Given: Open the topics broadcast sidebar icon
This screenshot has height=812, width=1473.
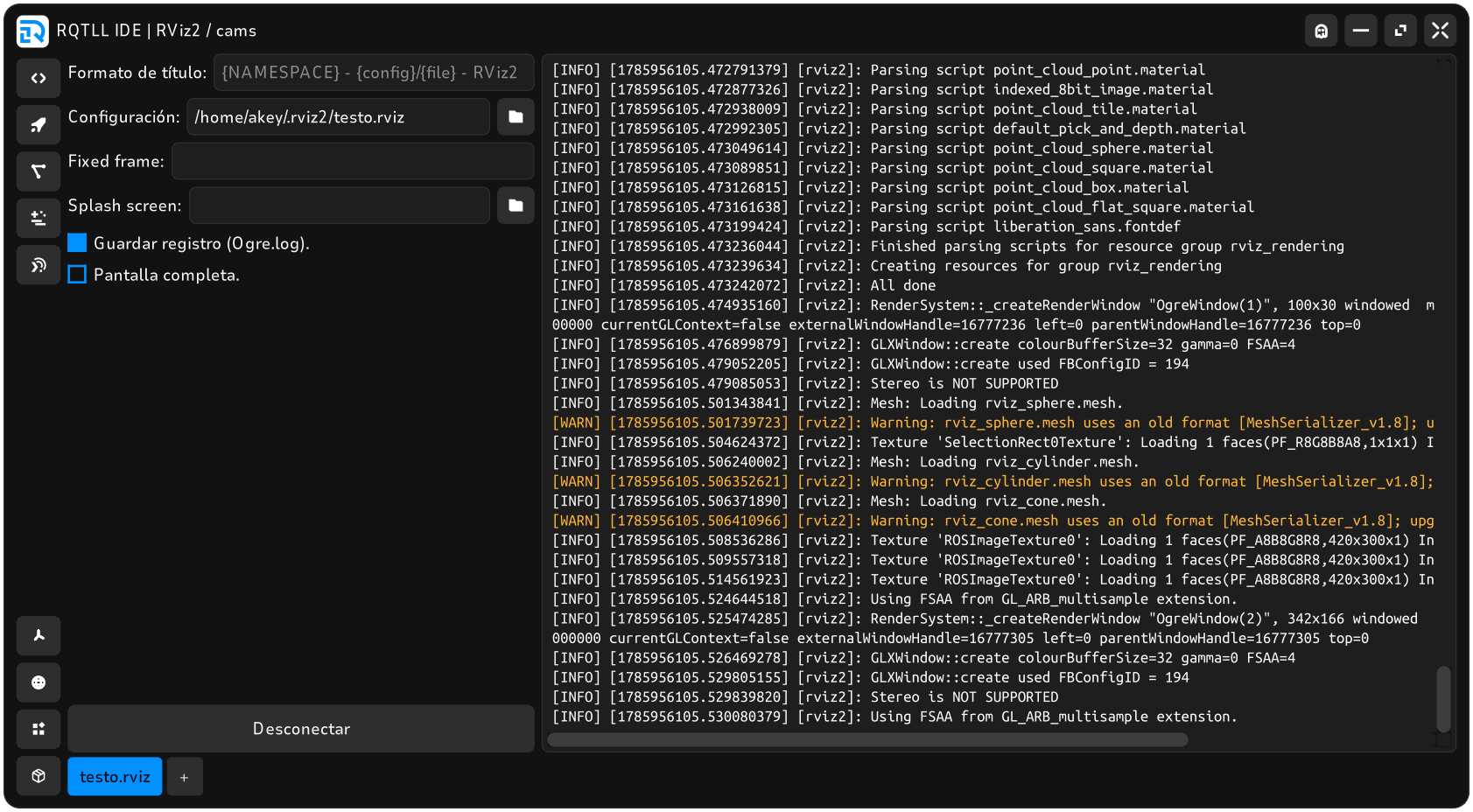Looking at the screenshot, I should [x=39, y=265].
